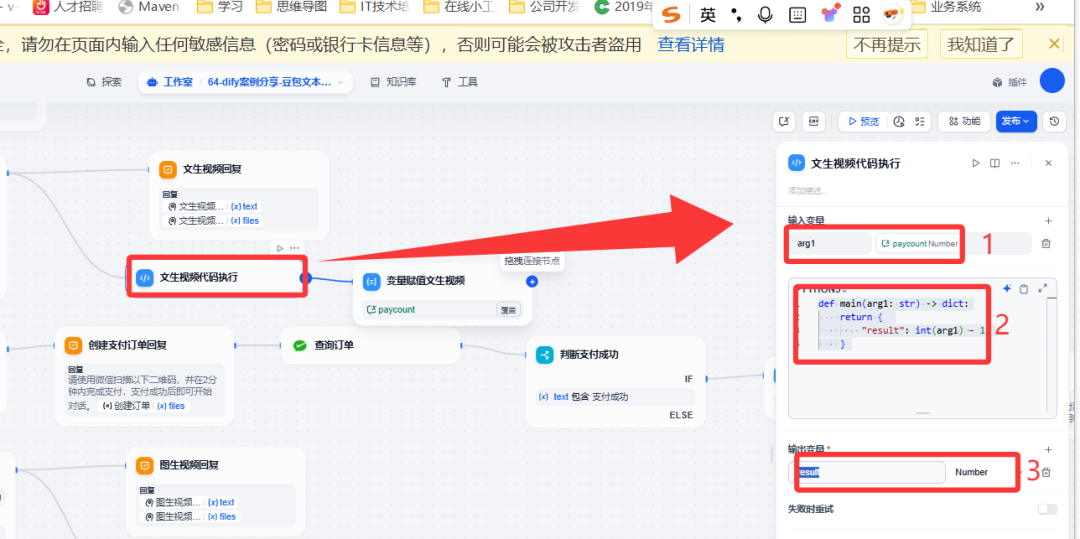Click the 功能 features button
Screen dimensions: 1080x539
point(964,121)
